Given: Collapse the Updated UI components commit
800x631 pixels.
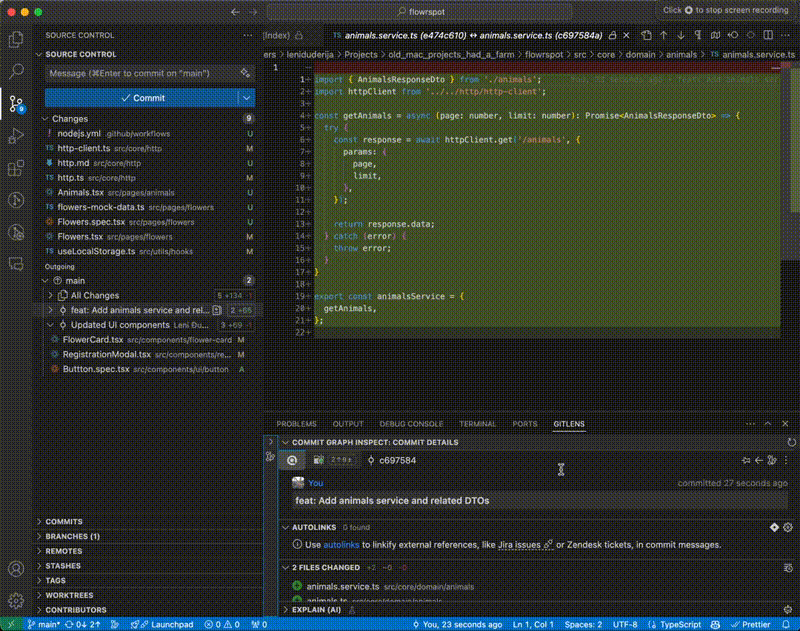Looking at the screenshot, I should (x=51, y=325).
